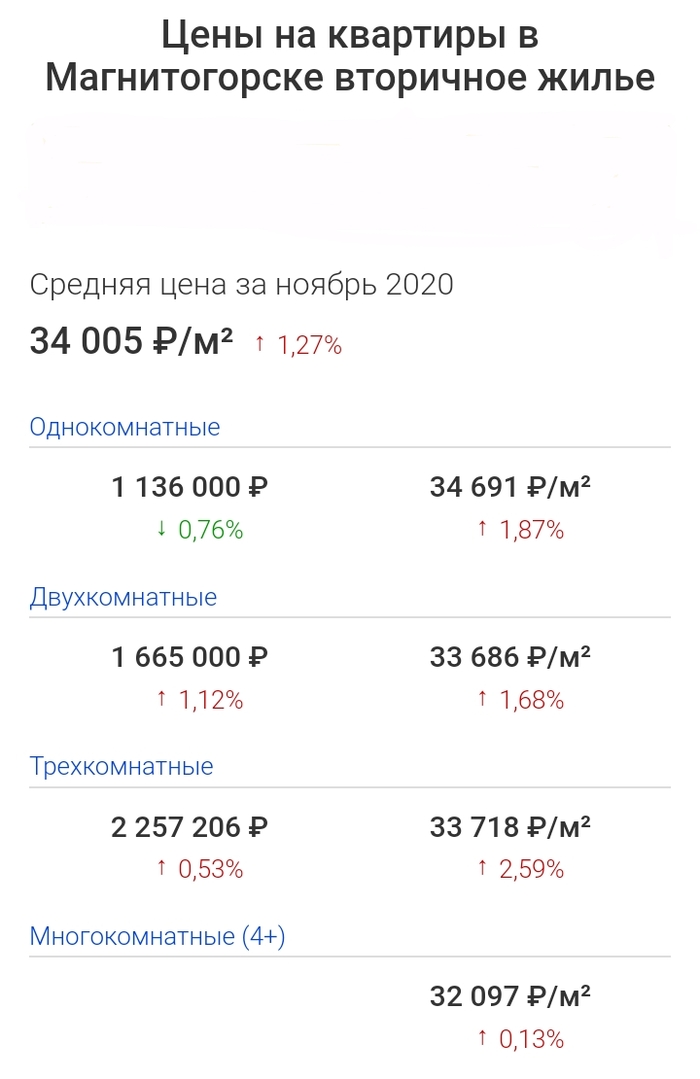Image resolution: width=700 pixels, height=1079 pixels.
Task: Click the up arrow next to 1,12%
Action: (x=161, y=700)
